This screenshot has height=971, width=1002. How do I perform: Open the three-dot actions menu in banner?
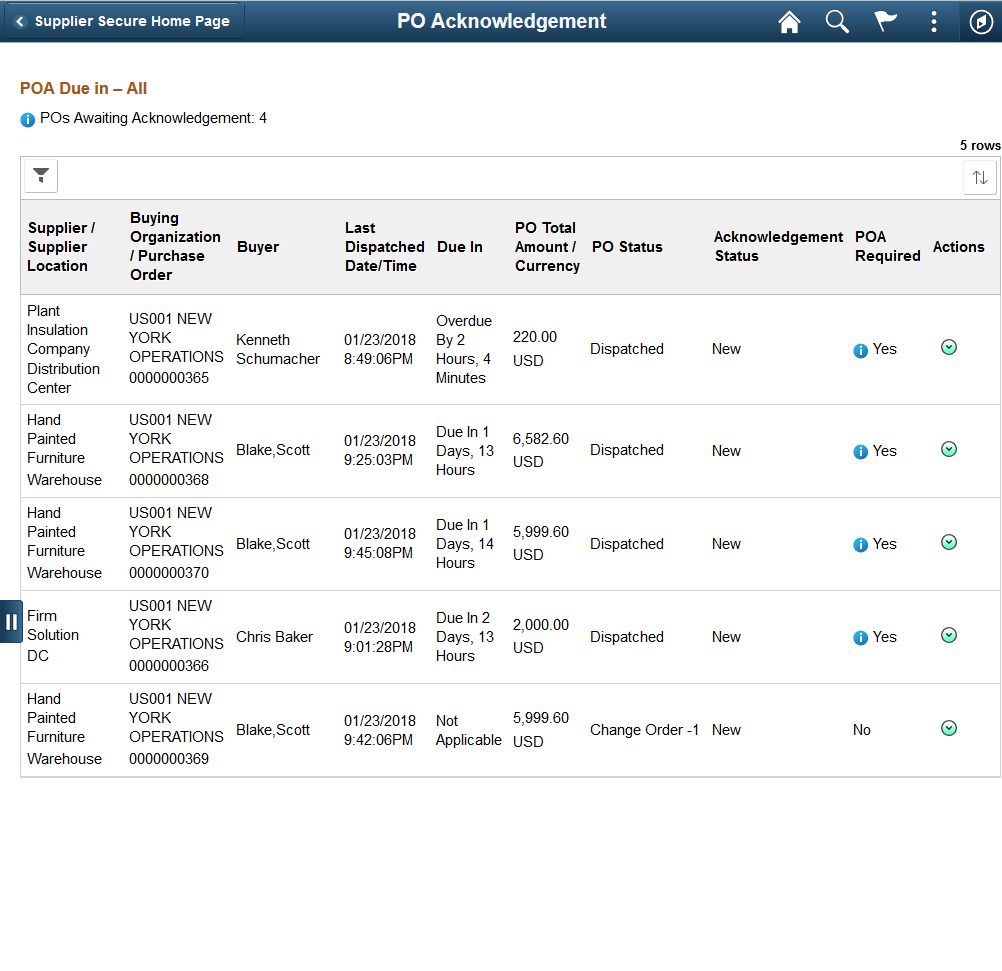pyautogui.click(x=934, y=21)
